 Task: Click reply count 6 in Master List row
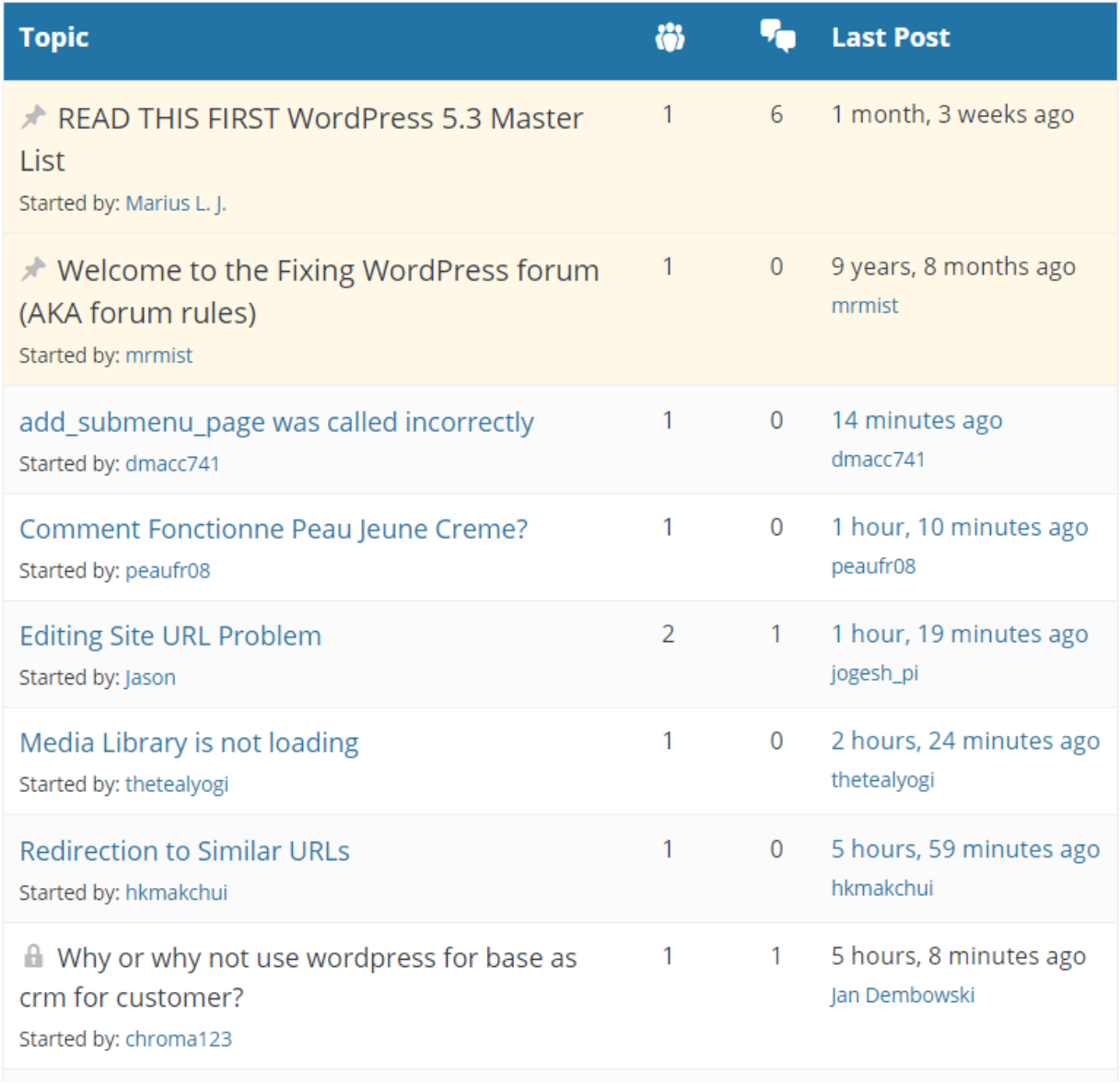pyautogui.click(x=776, y=114)
